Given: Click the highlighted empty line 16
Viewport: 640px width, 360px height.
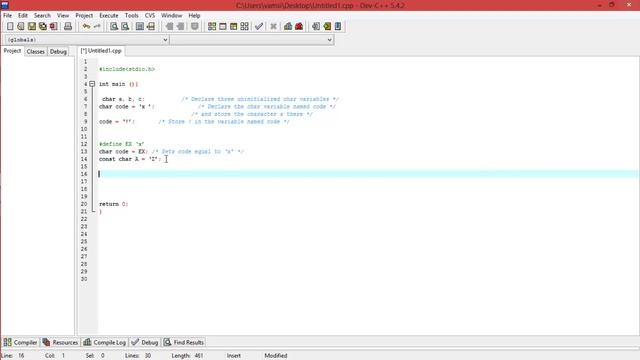Looking at the screenshot, I should point(368,174).
